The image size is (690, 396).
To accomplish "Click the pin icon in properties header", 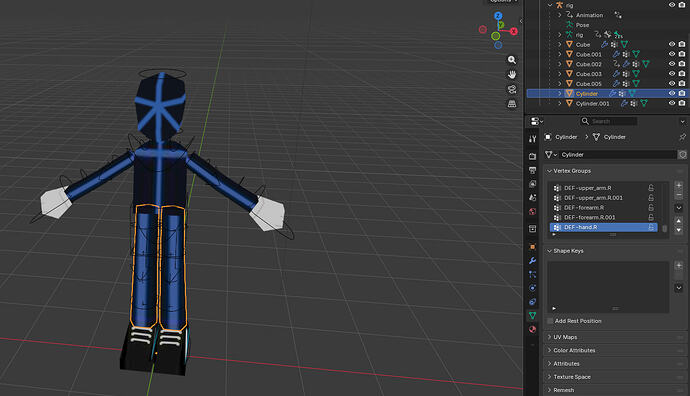I will (682, 137).
